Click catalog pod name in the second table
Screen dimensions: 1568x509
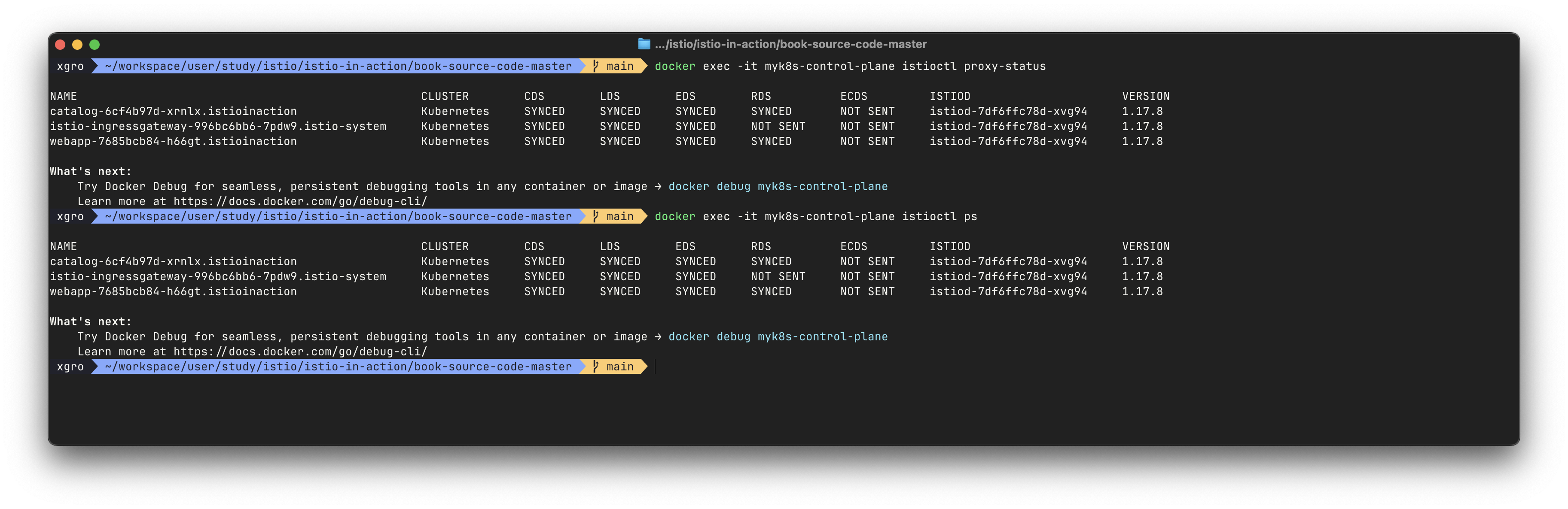coord(174,261)
